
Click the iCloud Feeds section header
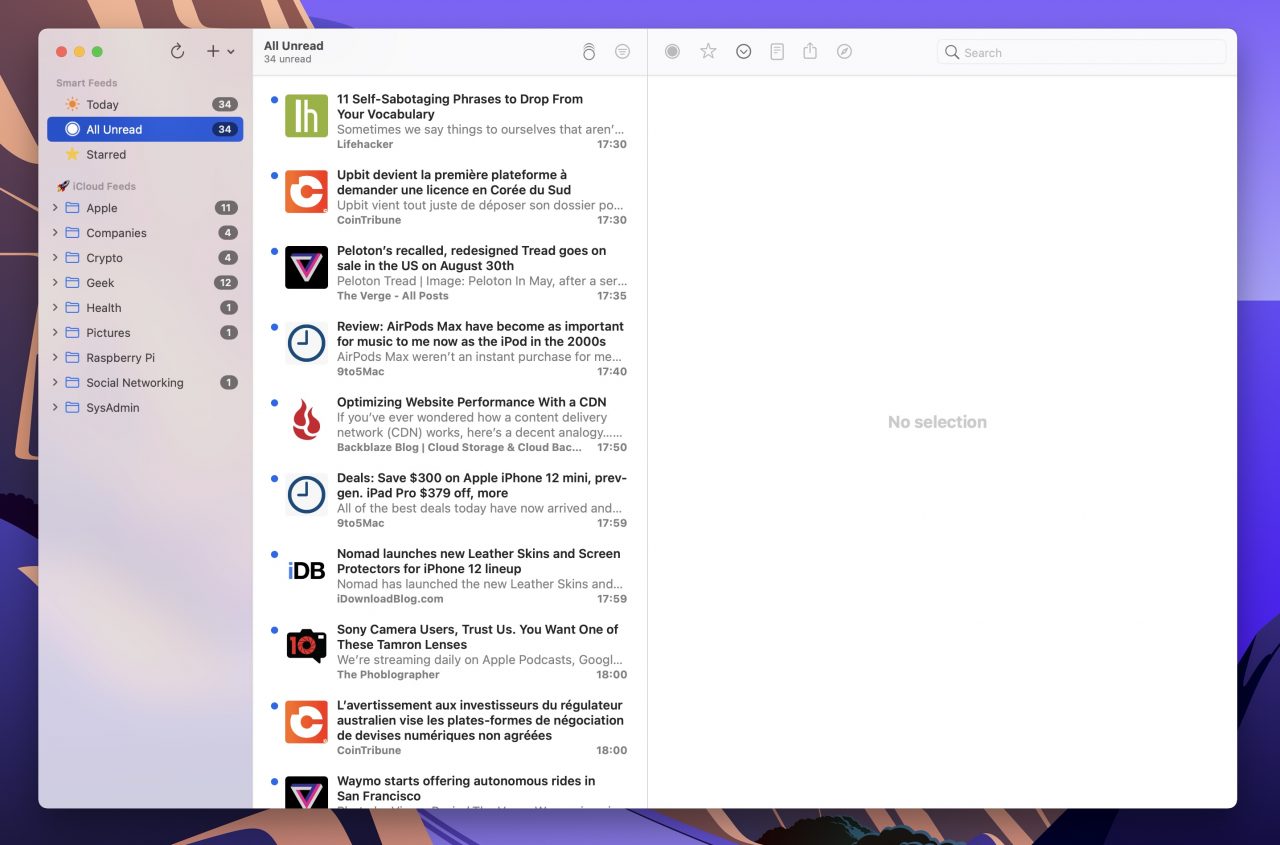[96, 186]
